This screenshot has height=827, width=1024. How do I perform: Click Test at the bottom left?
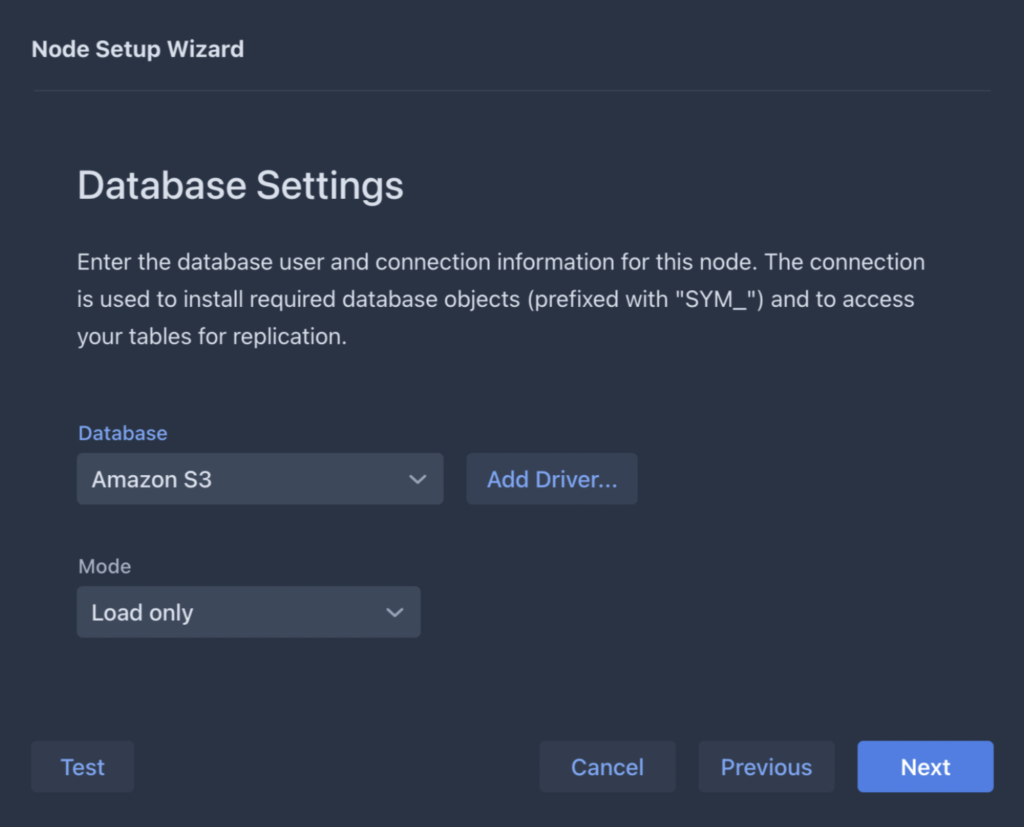coord(82,766)
